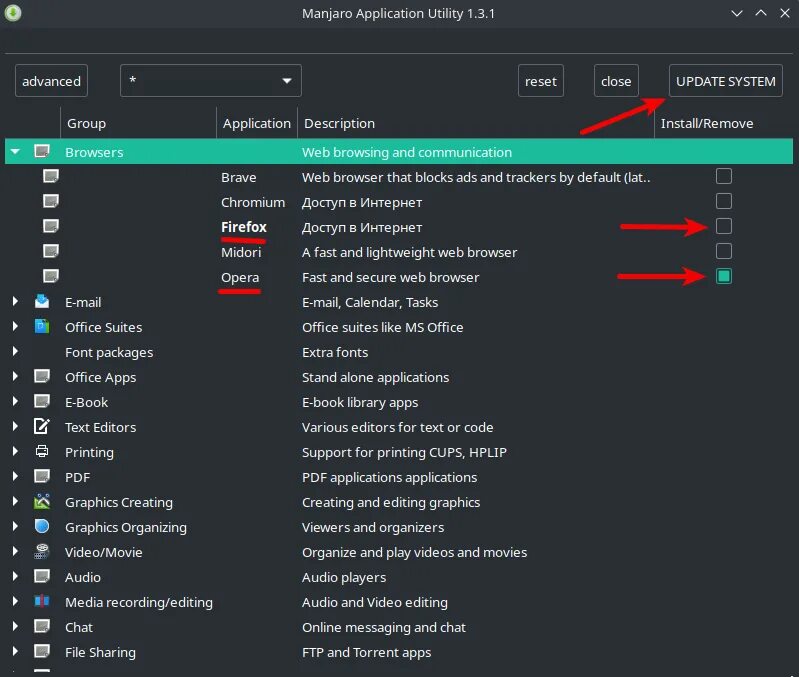Expand the Office Suites group
Viewport: 799px width, 677px height.
tap(15, 326)
